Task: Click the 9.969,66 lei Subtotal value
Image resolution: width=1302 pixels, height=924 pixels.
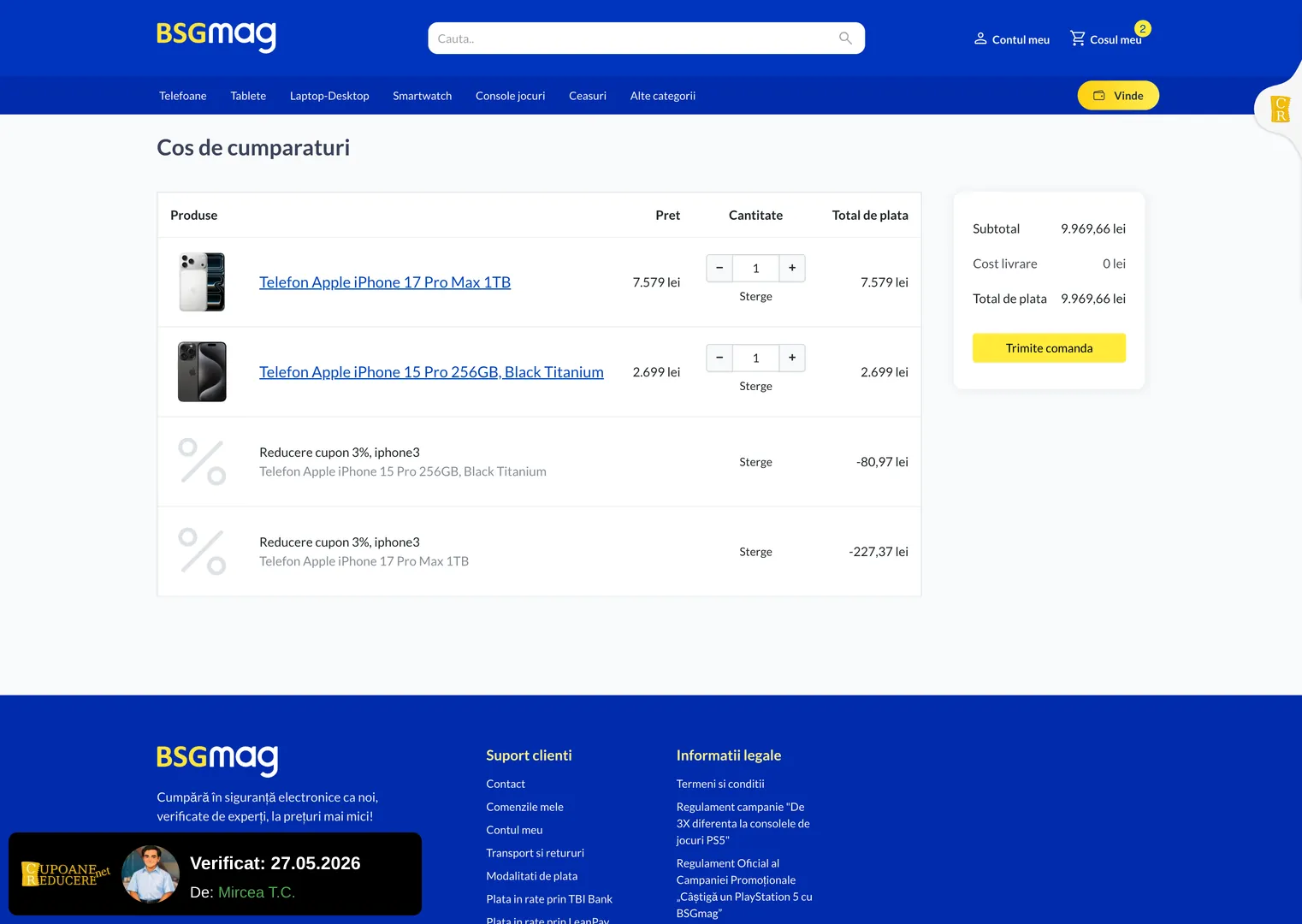Action: (x=1093, y=228)
